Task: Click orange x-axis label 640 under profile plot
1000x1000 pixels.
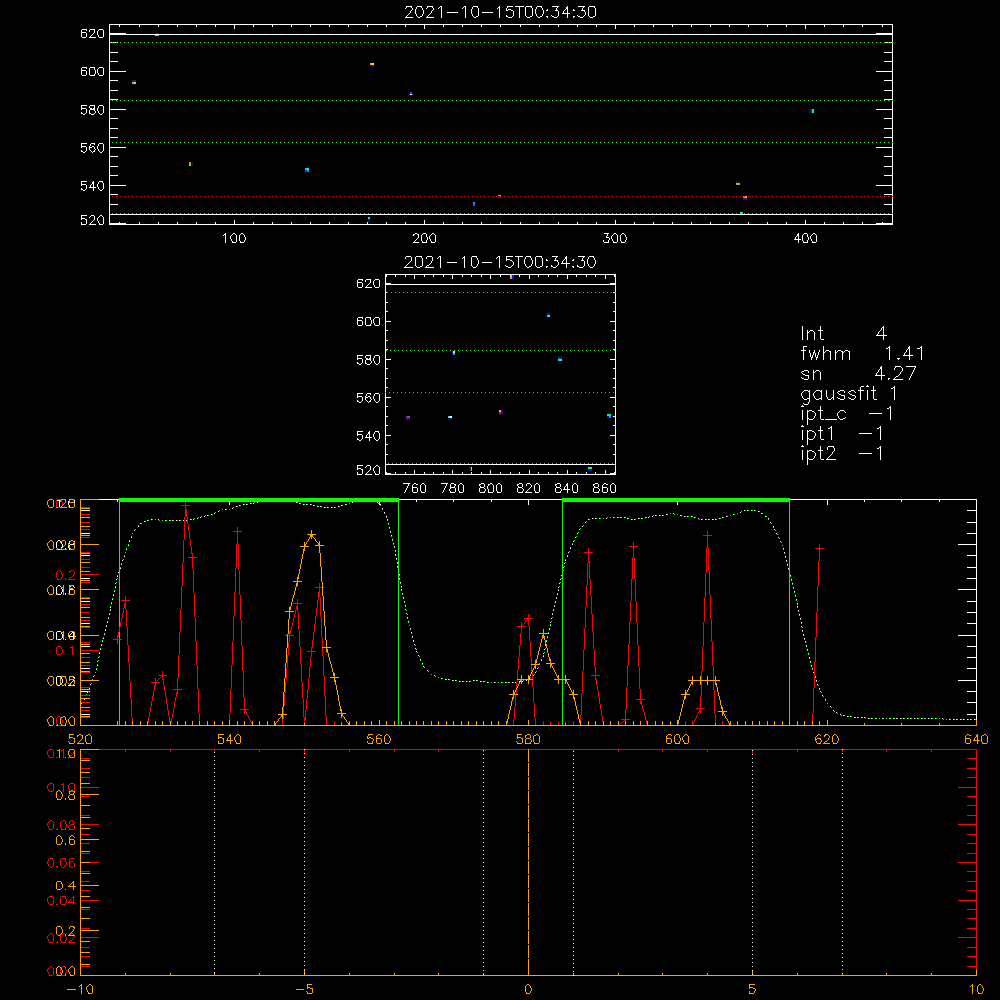Action: (976, 739)
